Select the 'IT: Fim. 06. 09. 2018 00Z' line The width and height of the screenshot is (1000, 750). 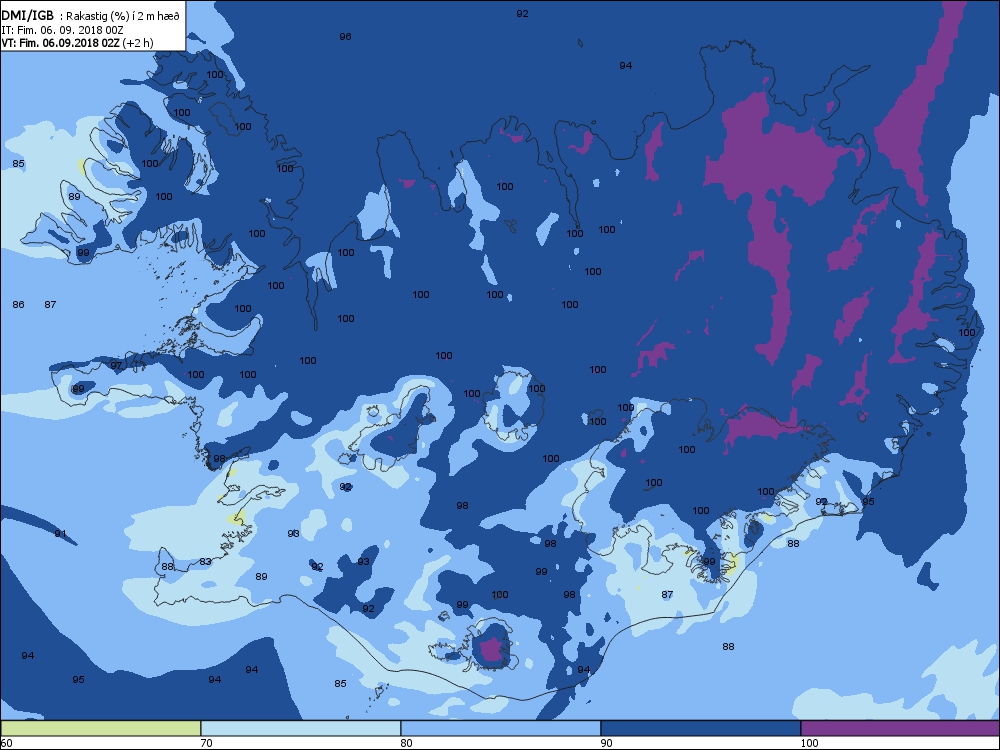(62, 30)
